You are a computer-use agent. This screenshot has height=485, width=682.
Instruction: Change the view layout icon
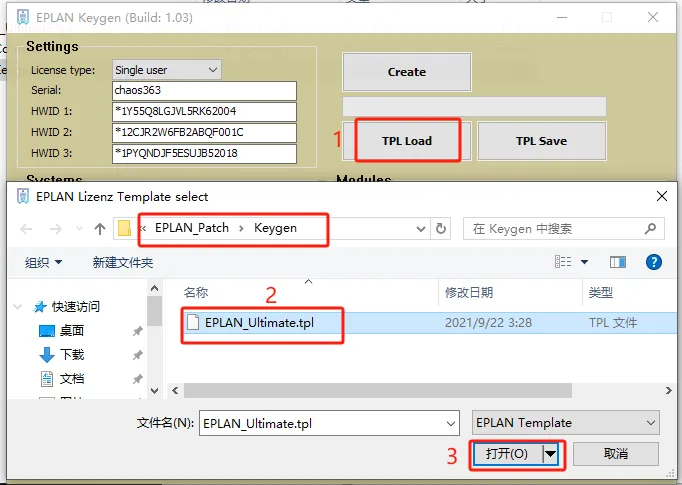tap(563, 262)
